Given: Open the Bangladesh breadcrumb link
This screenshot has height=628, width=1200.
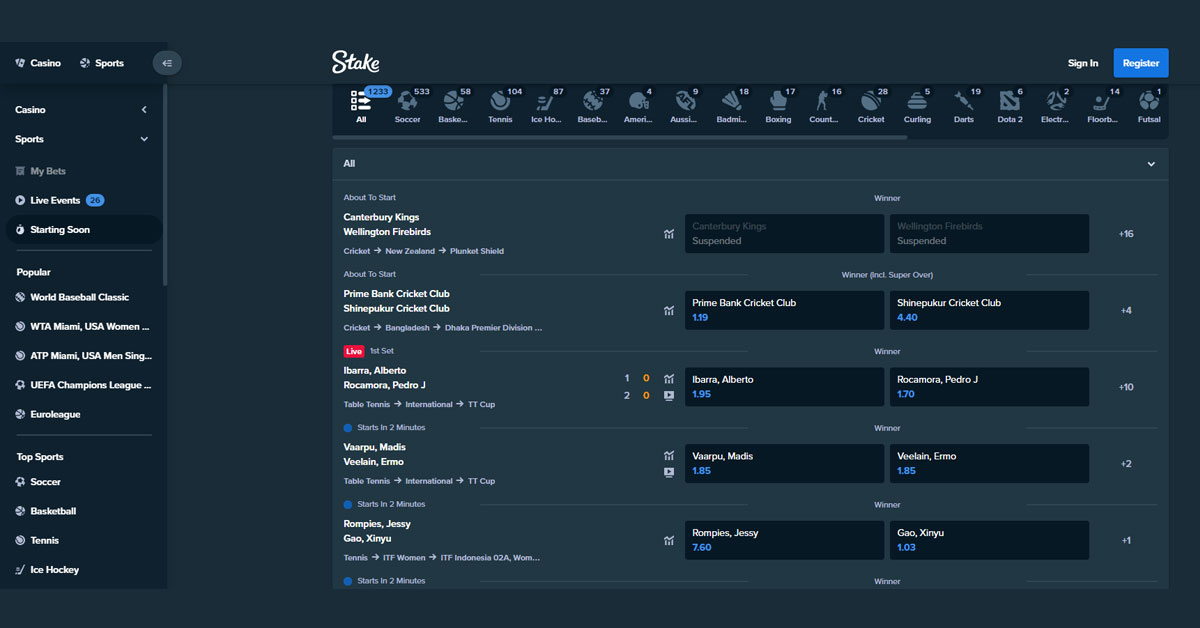Looking at the screenshot, I should (x=407, y=328).
